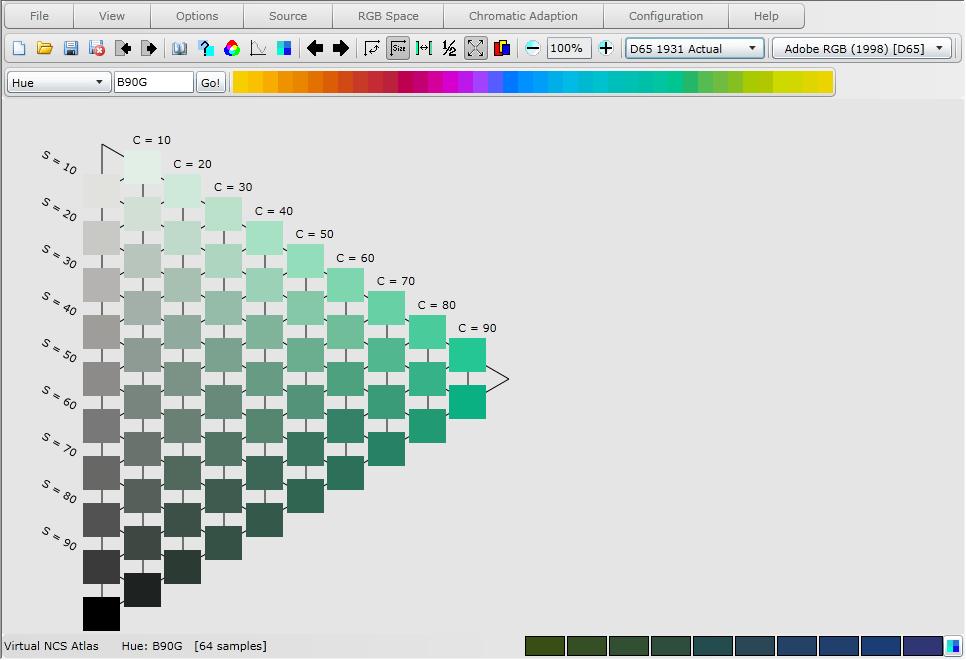
Task: Toggle the one-half scale icon
Action: (450, 48)
